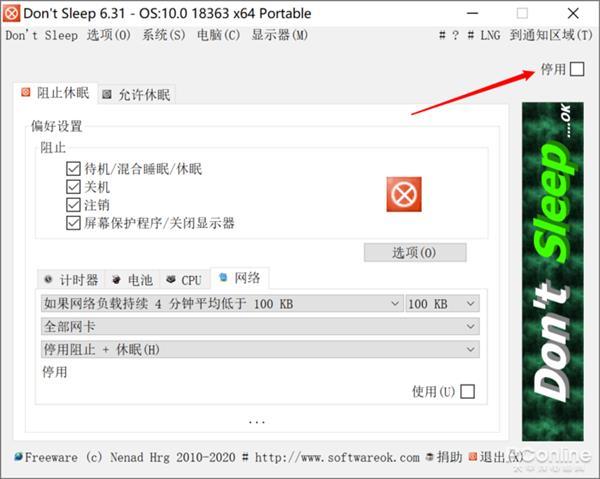The height and width of the screenshot is (479, 600).
Task: Uncheck 待机/混合睡眠/休眠 checkbox
Action: point(73,168)
